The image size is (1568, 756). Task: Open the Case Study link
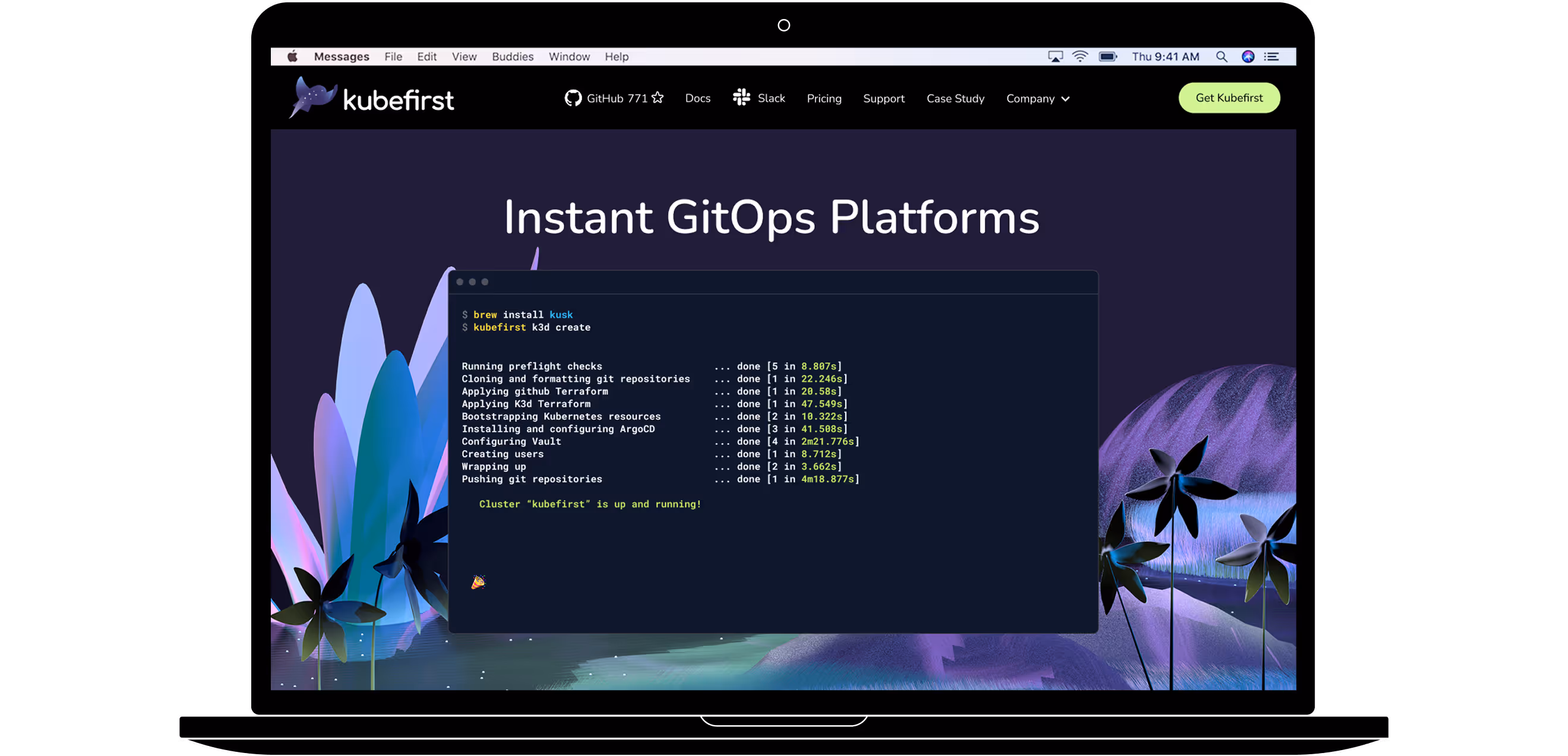(955, 99)
